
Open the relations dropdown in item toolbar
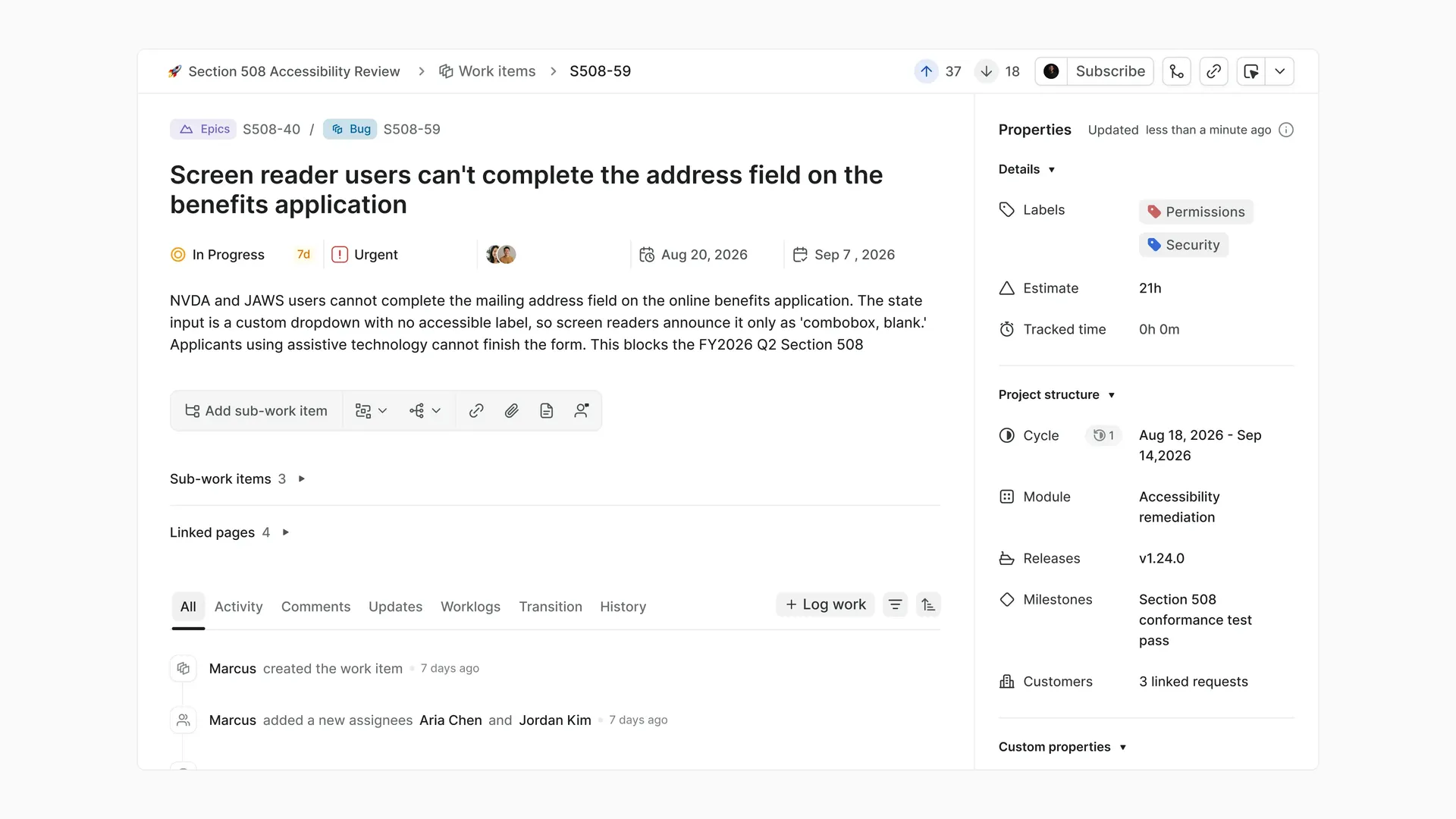pyautogui.click(x=371, y=411)
